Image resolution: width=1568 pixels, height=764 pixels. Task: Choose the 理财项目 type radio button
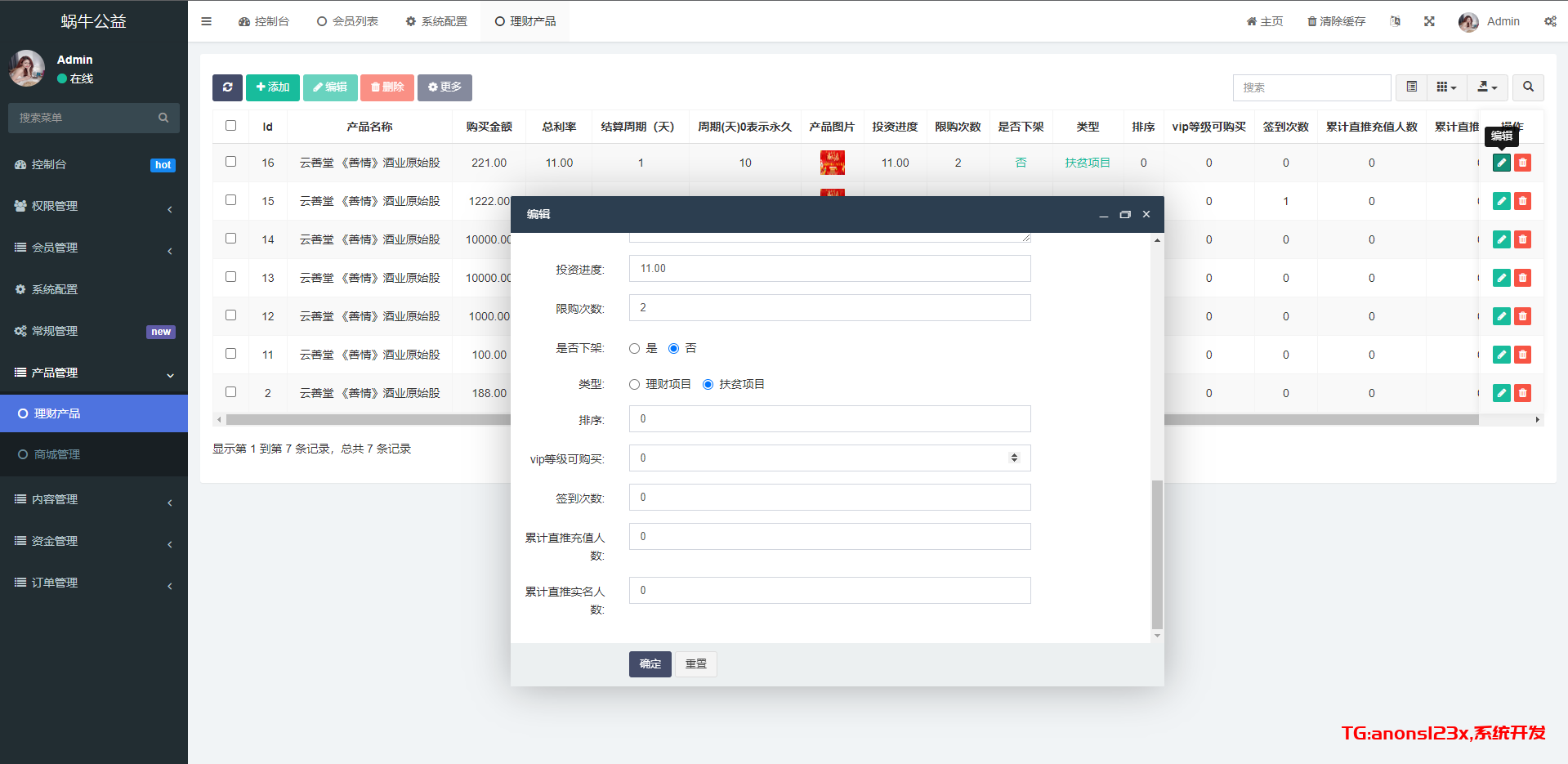tap(634, 385)
